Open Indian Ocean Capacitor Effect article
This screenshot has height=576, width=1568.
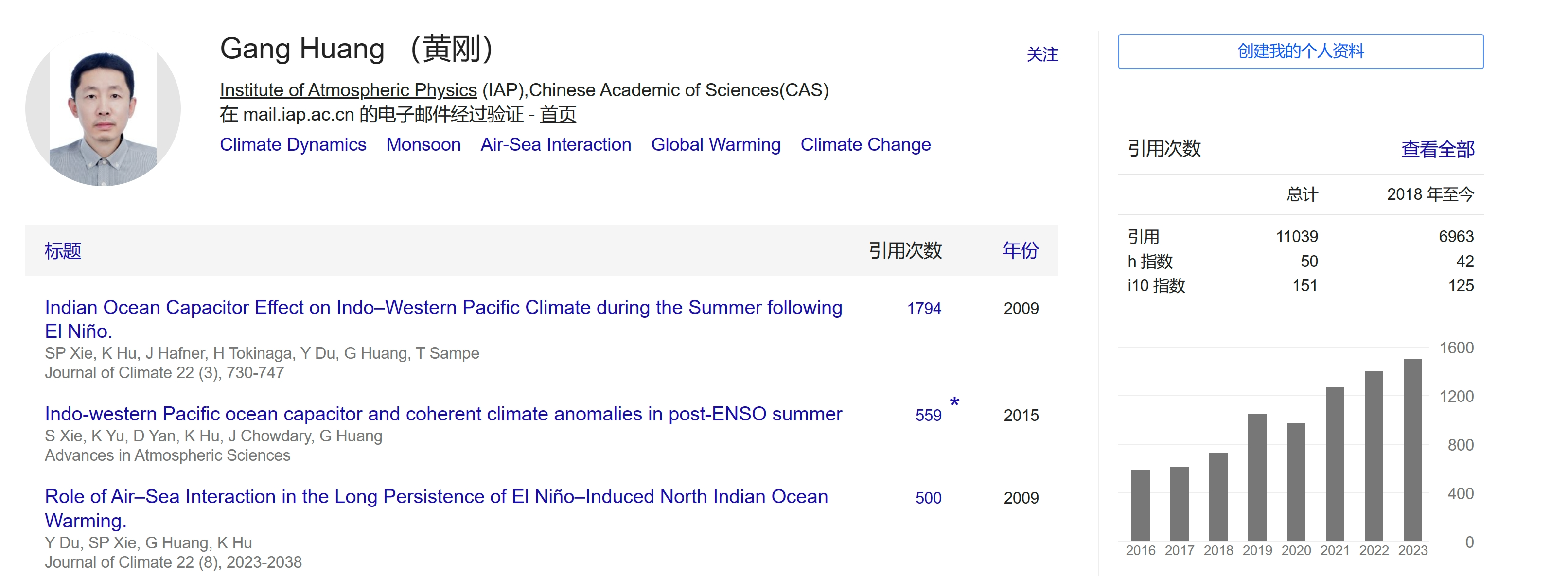[443, 319]
